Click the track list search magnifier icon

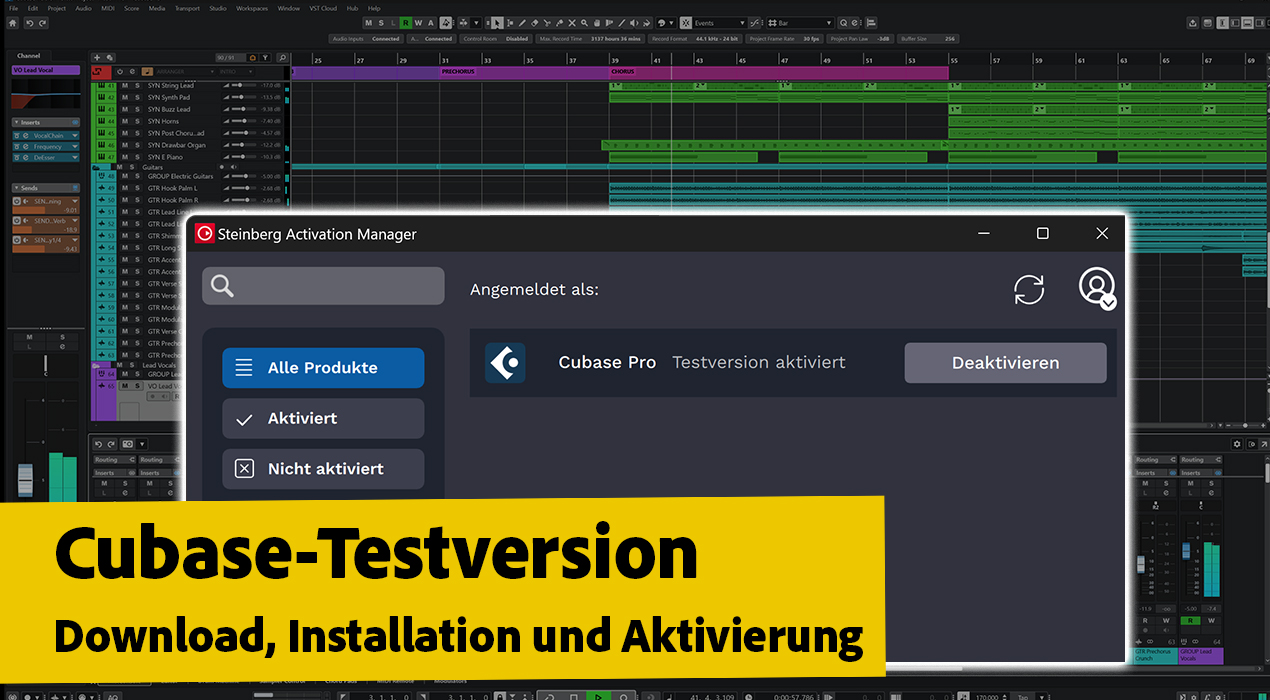[x=282, y=57]
